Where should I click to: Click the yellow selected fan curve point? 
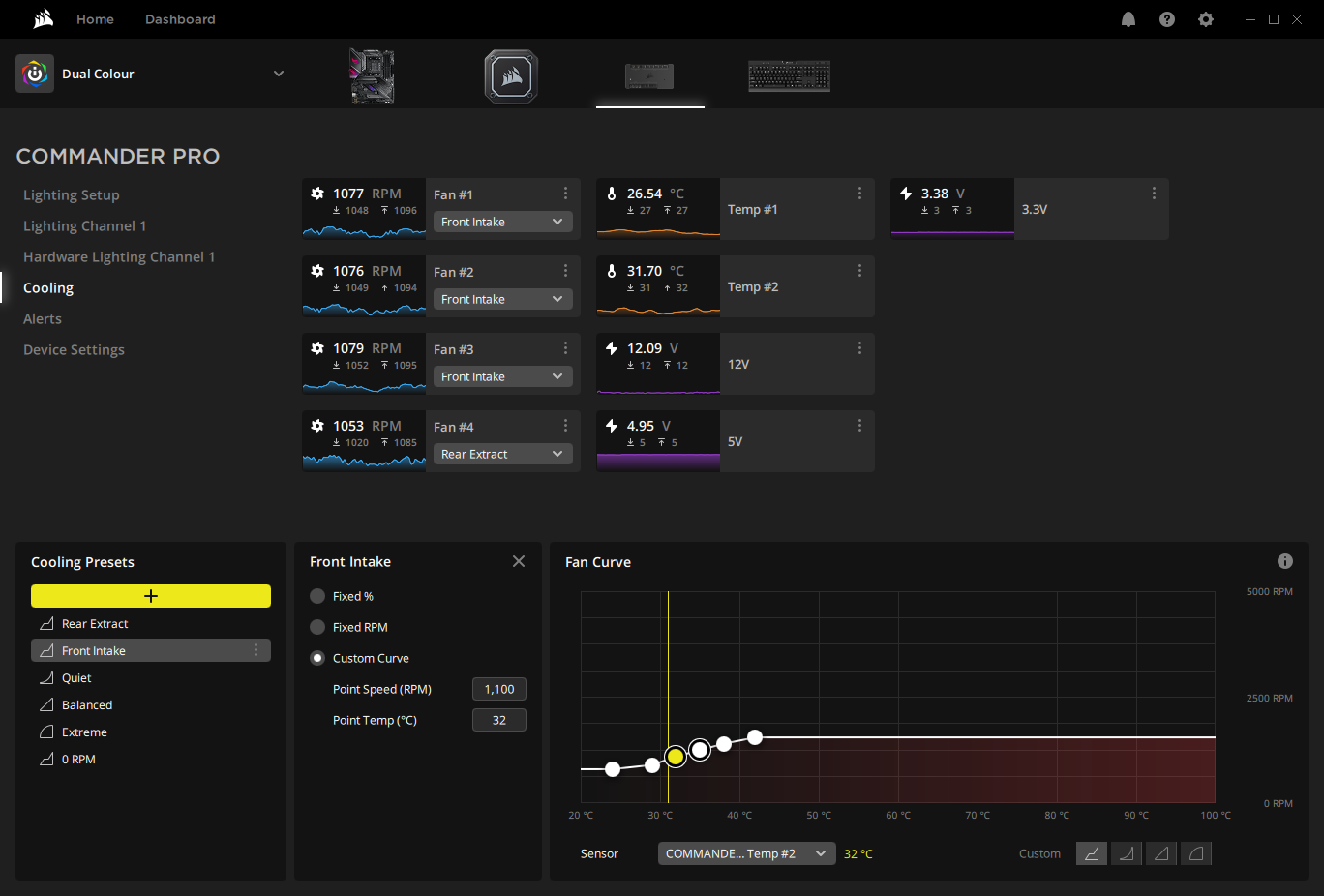(676, 757)
